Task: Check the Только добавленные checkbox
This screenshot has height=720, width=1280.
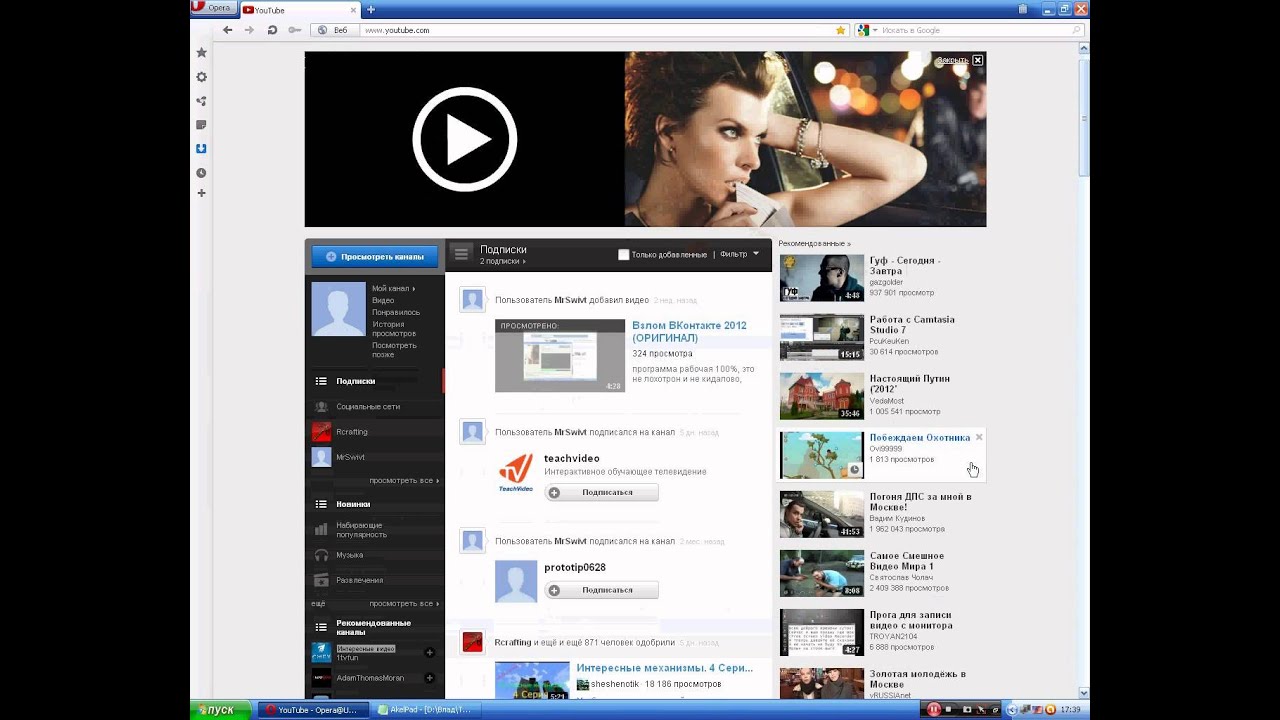Action: tap(623, 254)
